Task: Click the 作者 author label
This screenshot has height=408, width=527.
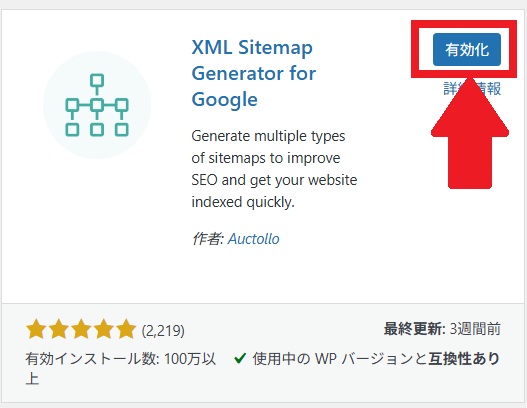Action: coord(208,239)
